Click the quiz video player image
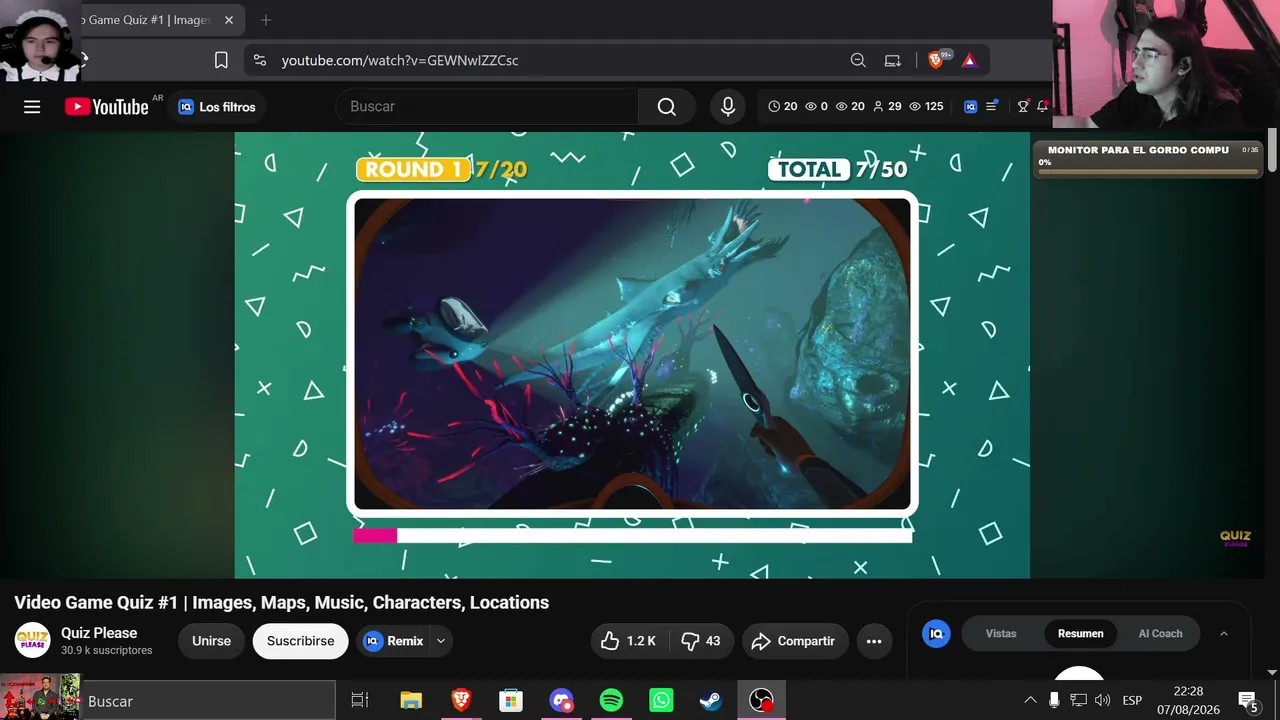This screenshot has height=720, width=1280. tap(632, 353)
